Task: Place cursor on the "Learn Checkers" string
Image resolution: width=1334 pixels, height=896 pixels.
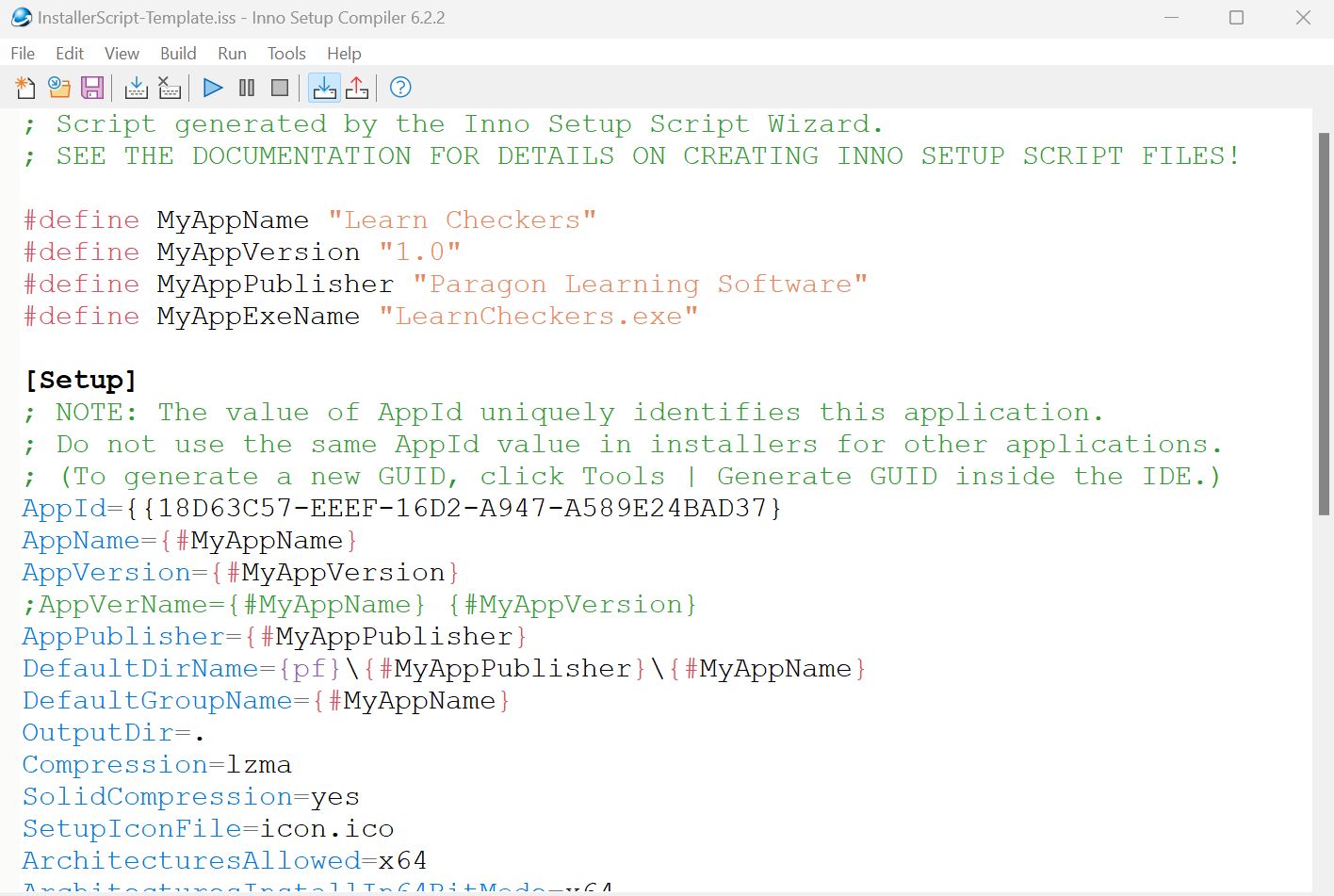Action: [463, 220]
